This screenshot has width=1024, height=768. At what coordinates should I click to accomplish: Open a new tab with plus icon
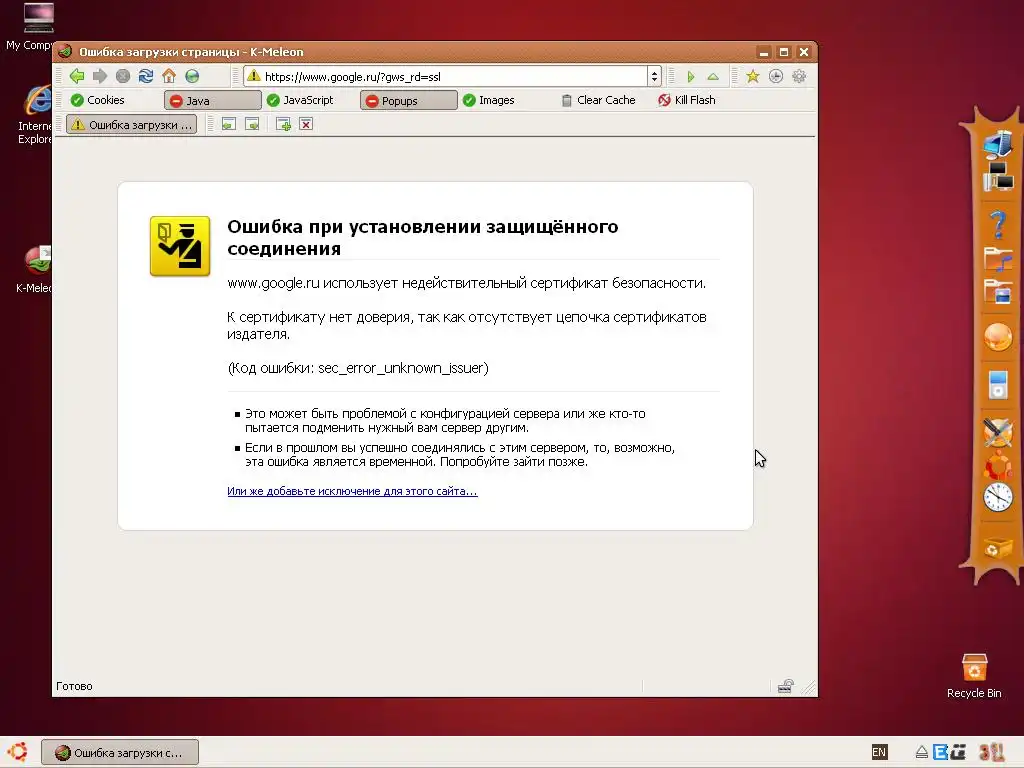(283, 124)
